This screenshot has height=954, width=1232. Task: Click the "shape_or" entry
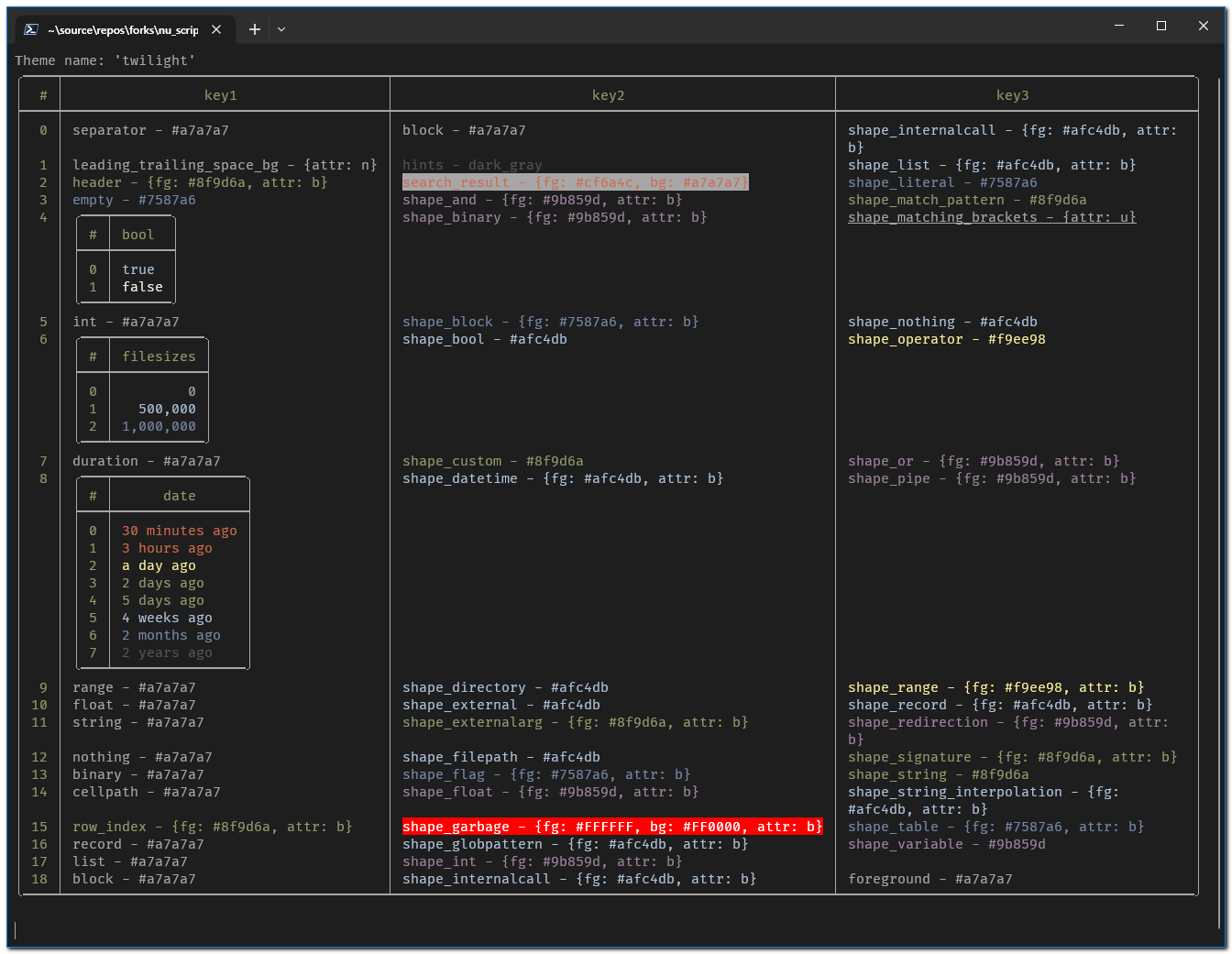point(984,461)
